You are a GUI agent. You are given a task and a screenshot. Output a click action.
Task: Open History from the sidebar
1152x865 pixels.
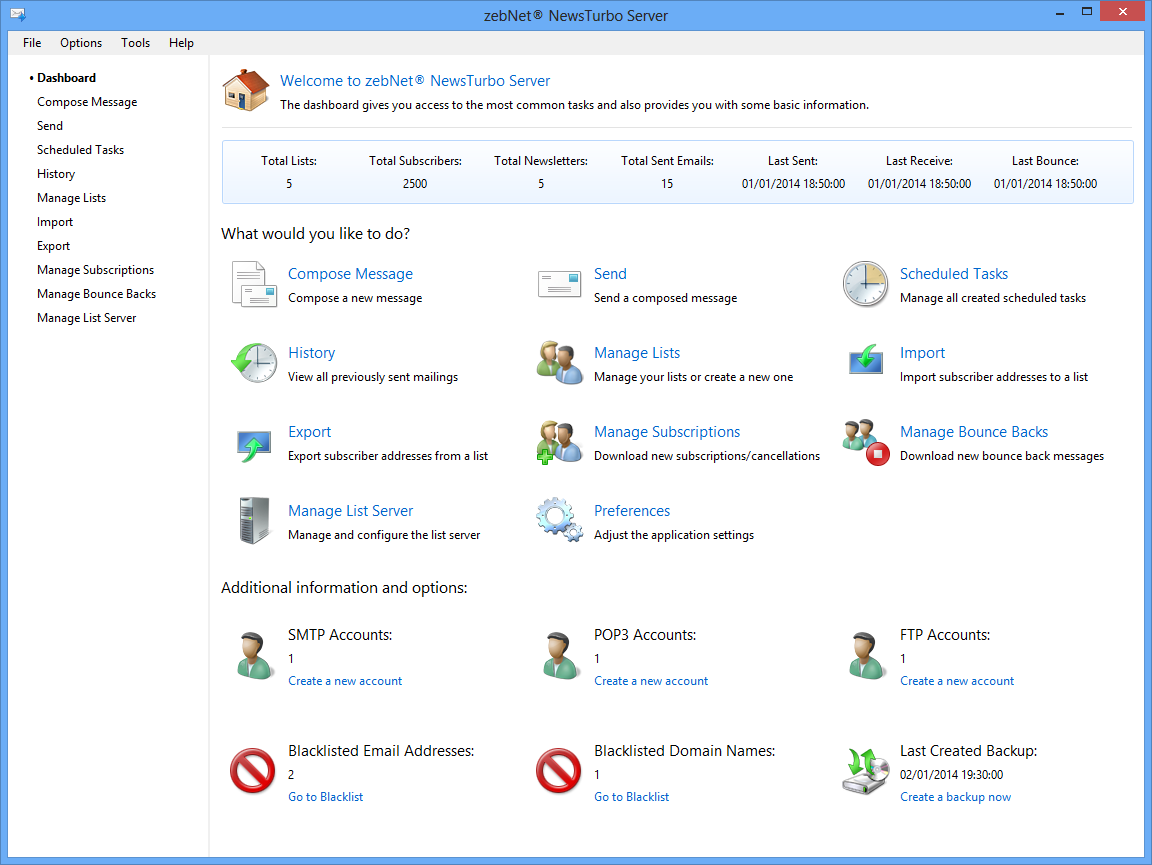(56, 174)
